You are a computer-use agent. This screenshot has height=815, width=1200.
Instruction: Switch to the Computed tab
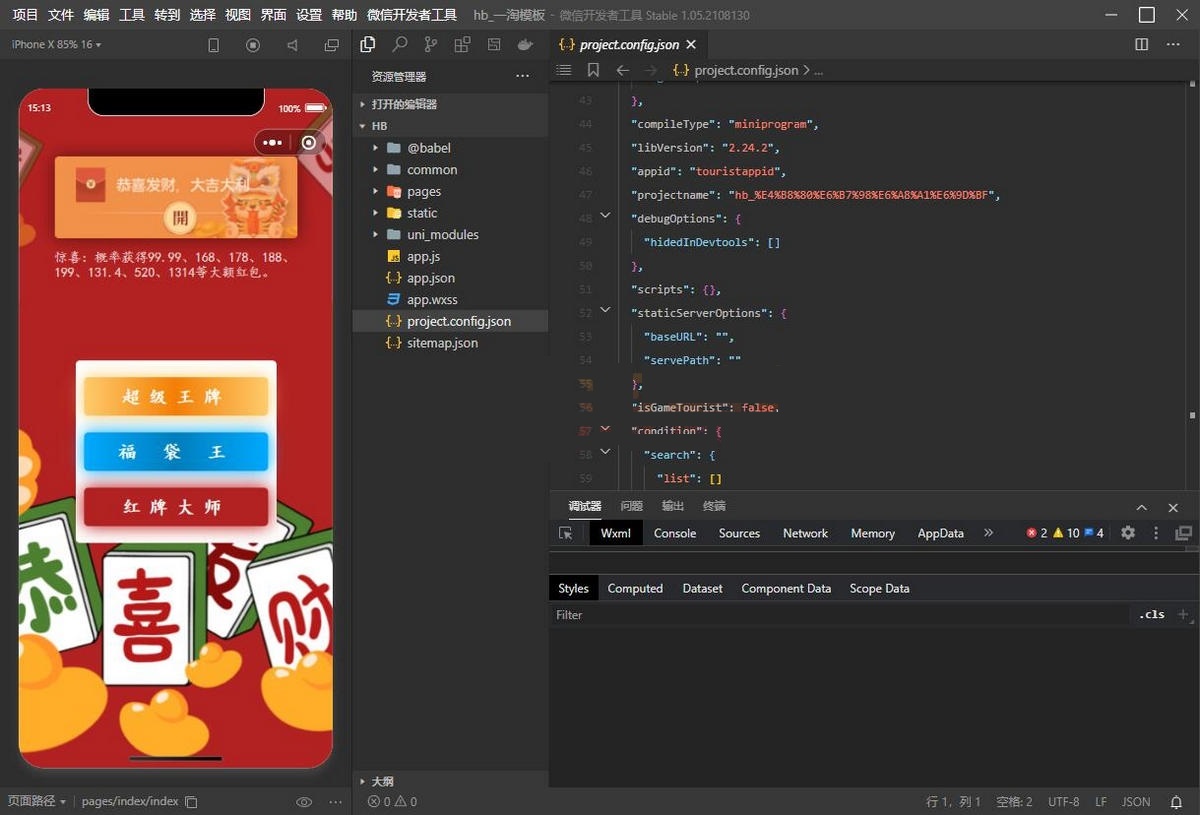(635, 588)
